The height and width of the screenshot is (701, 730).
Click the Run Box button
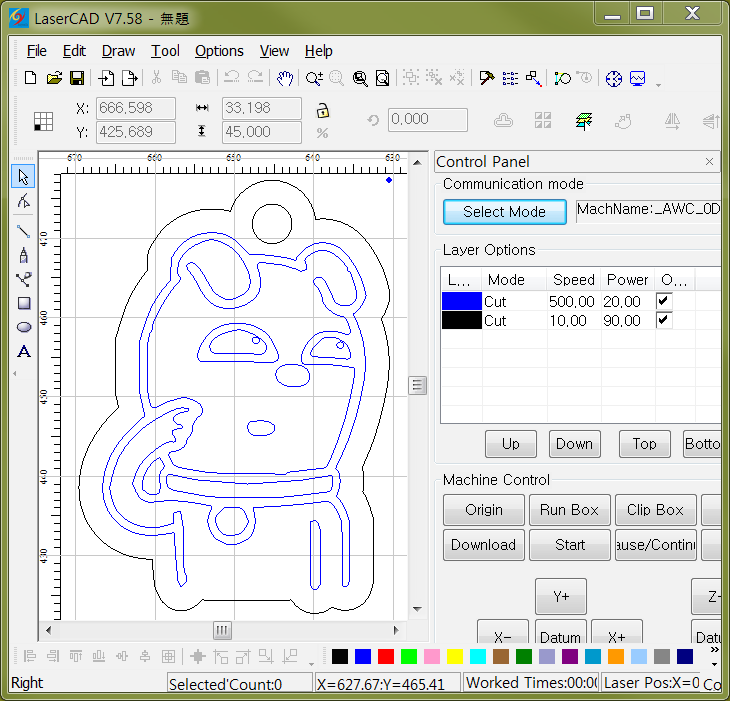point(569,510)
